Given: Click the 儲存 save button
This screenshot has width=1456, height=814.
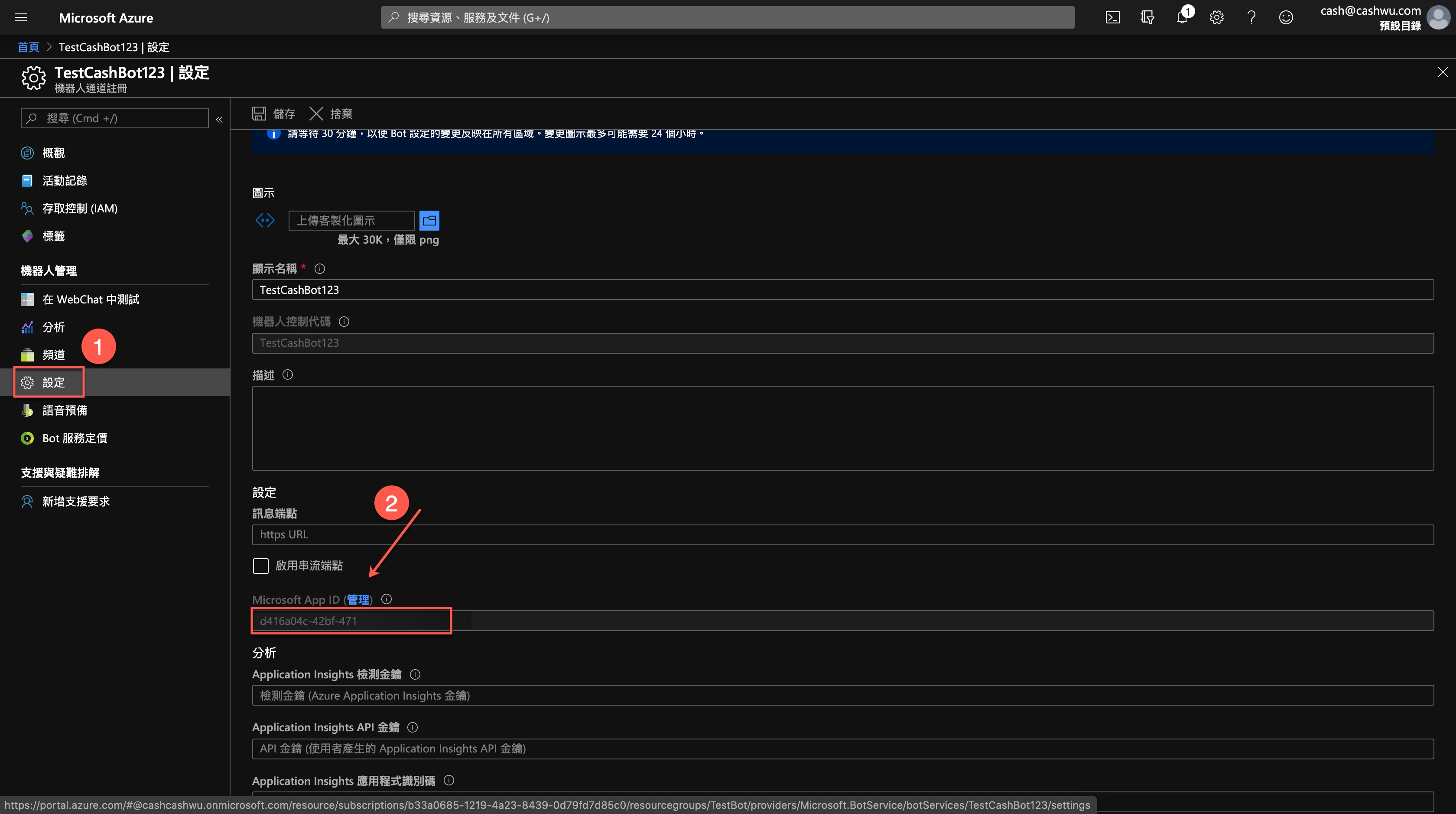Looking at the screenshot, I should (274, 114).
